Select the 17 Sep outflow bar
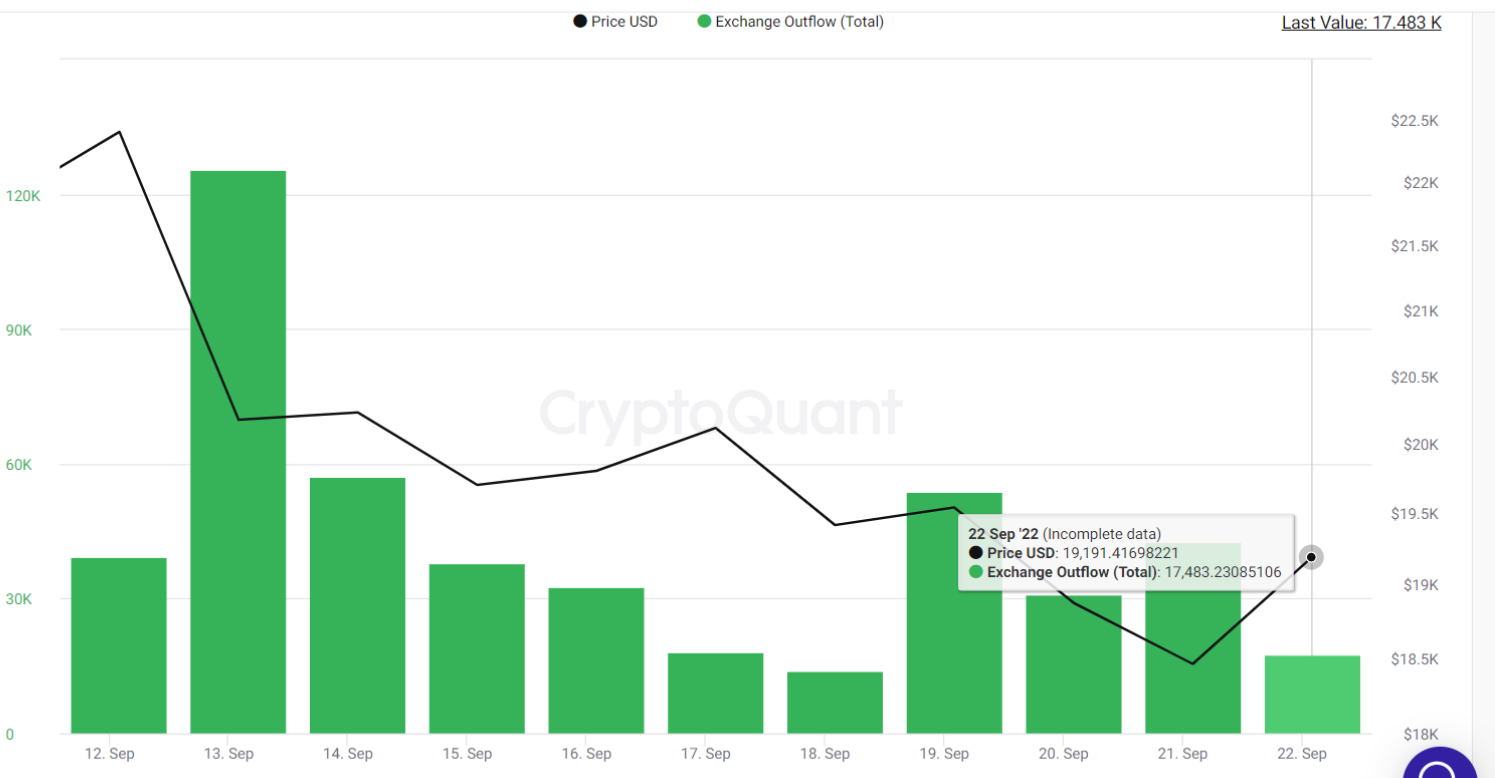The width and height of the screenshot is (1495, 778). coord(715,693)
